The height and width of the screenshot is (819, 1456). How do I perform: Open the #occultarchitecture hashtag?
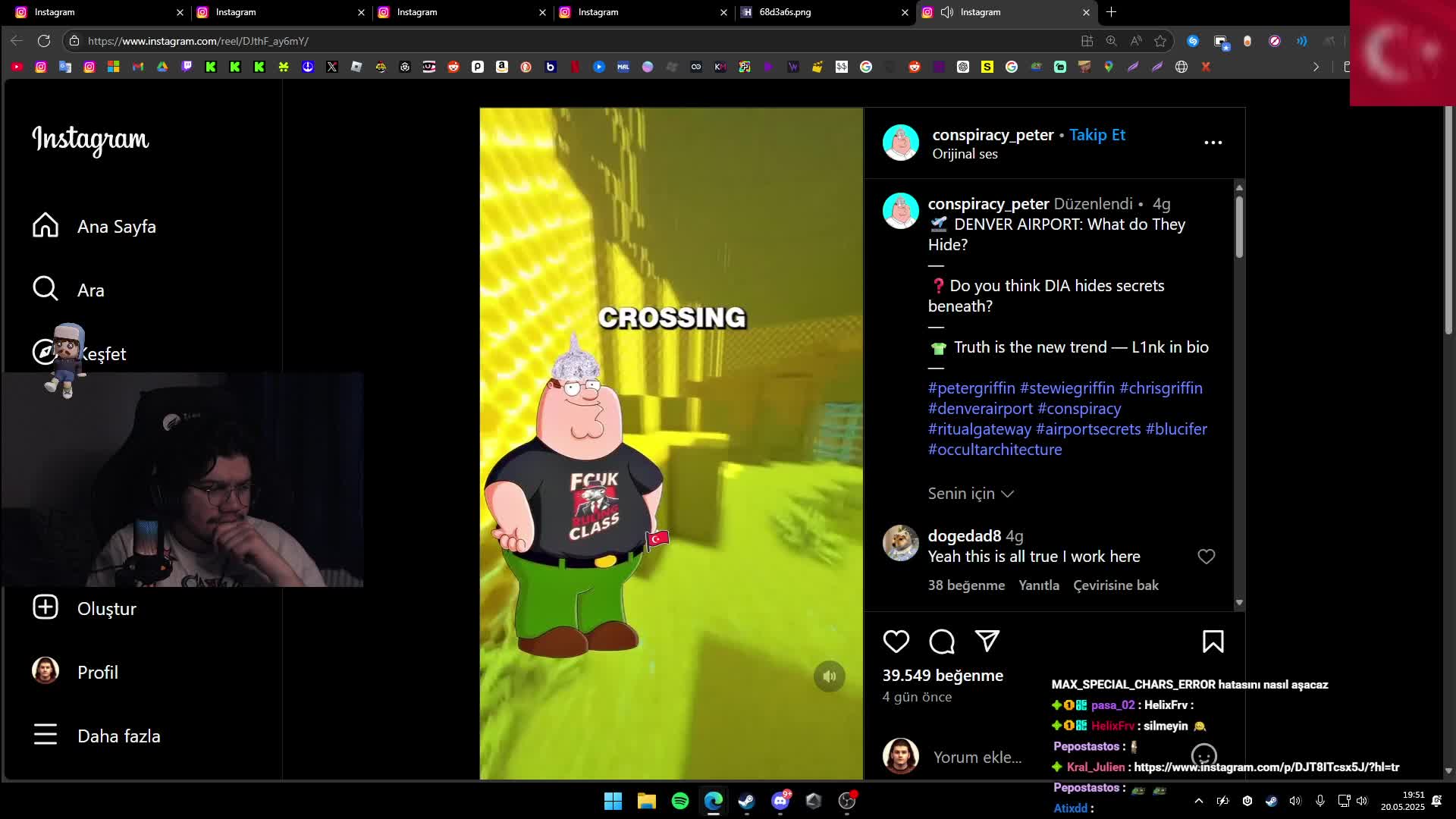tap(995, 450)
